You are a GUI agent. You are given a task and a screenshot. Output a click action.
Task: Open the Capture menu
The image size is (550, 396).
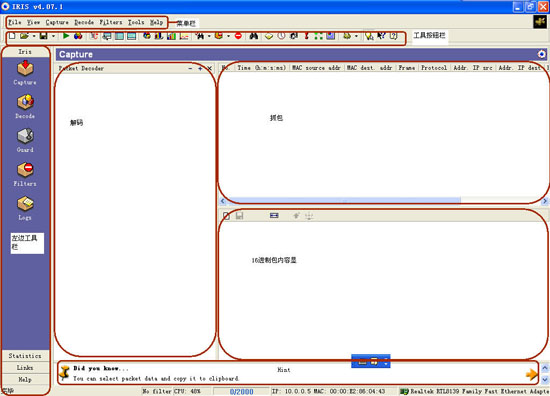pyautogui.click(x=57, y=22)
